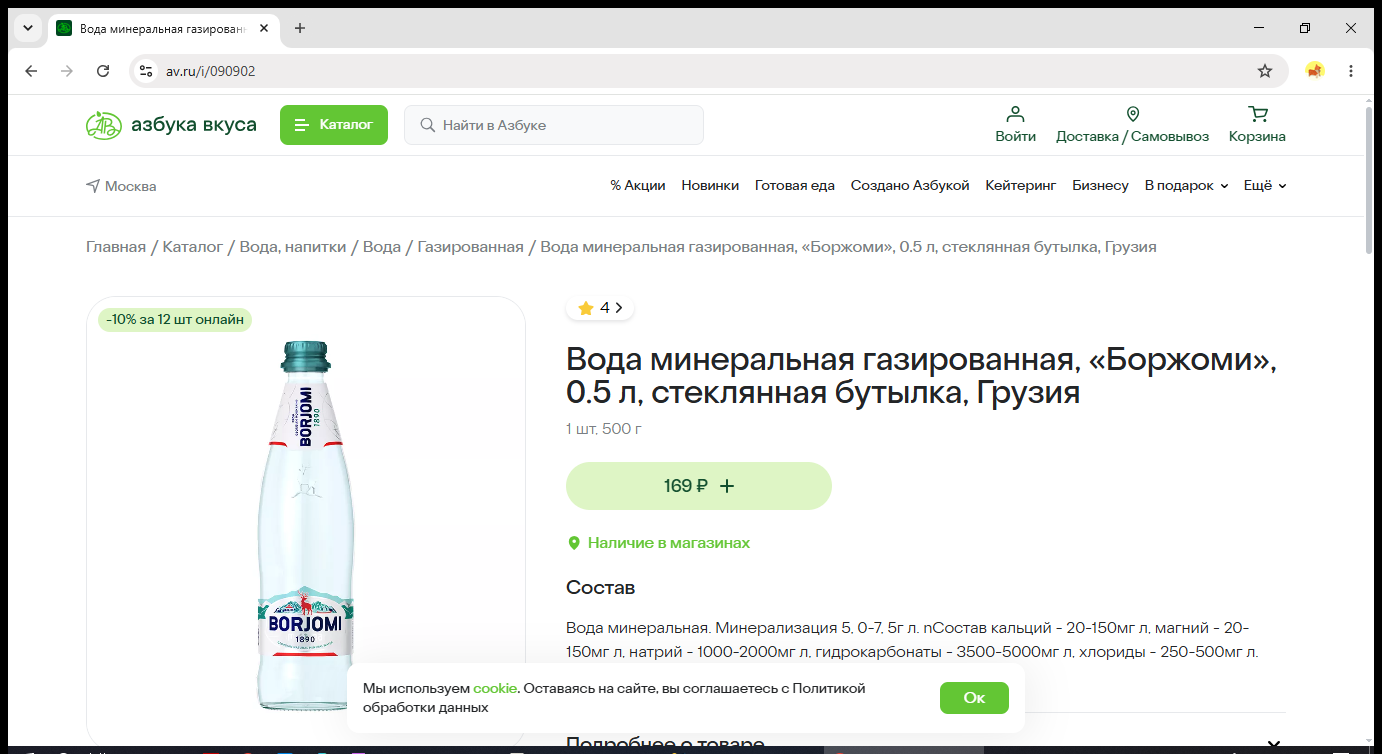Open the Chrome three-dot menu

pos(1351,71)
